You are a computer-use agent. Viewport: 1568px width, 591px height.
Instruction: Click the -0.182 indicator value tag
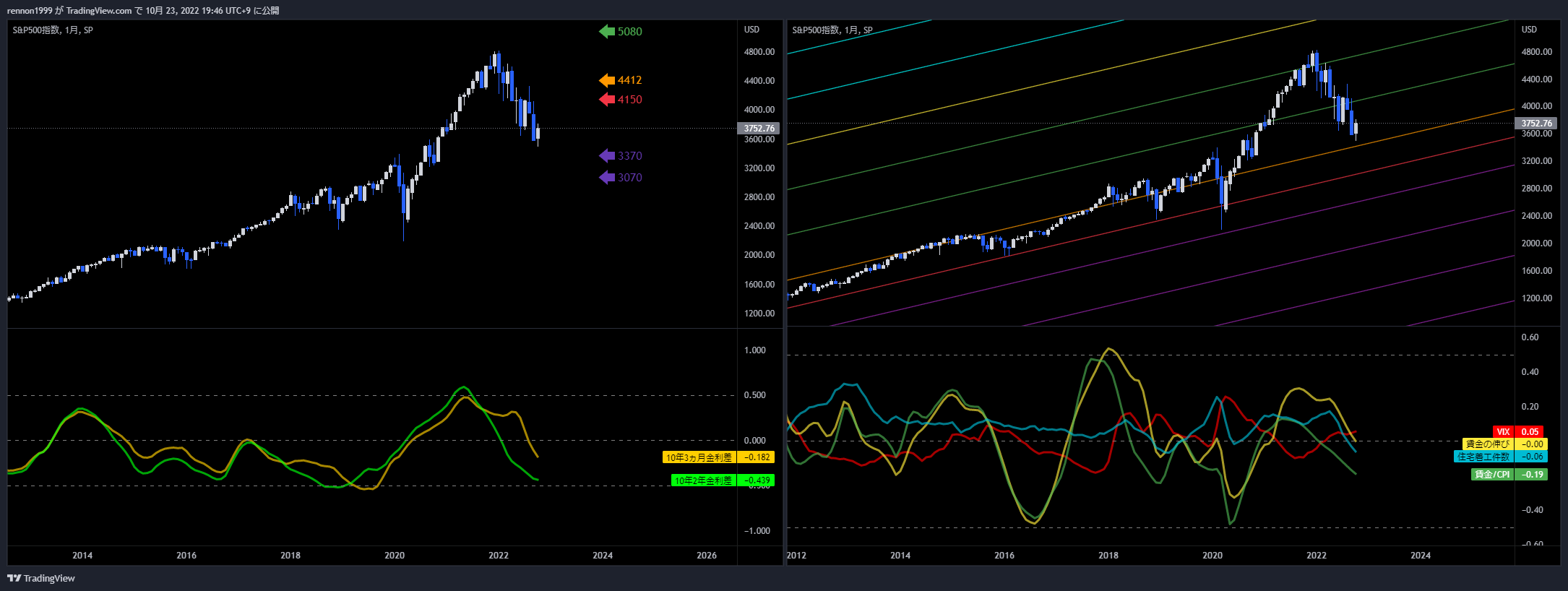(756, 457)
